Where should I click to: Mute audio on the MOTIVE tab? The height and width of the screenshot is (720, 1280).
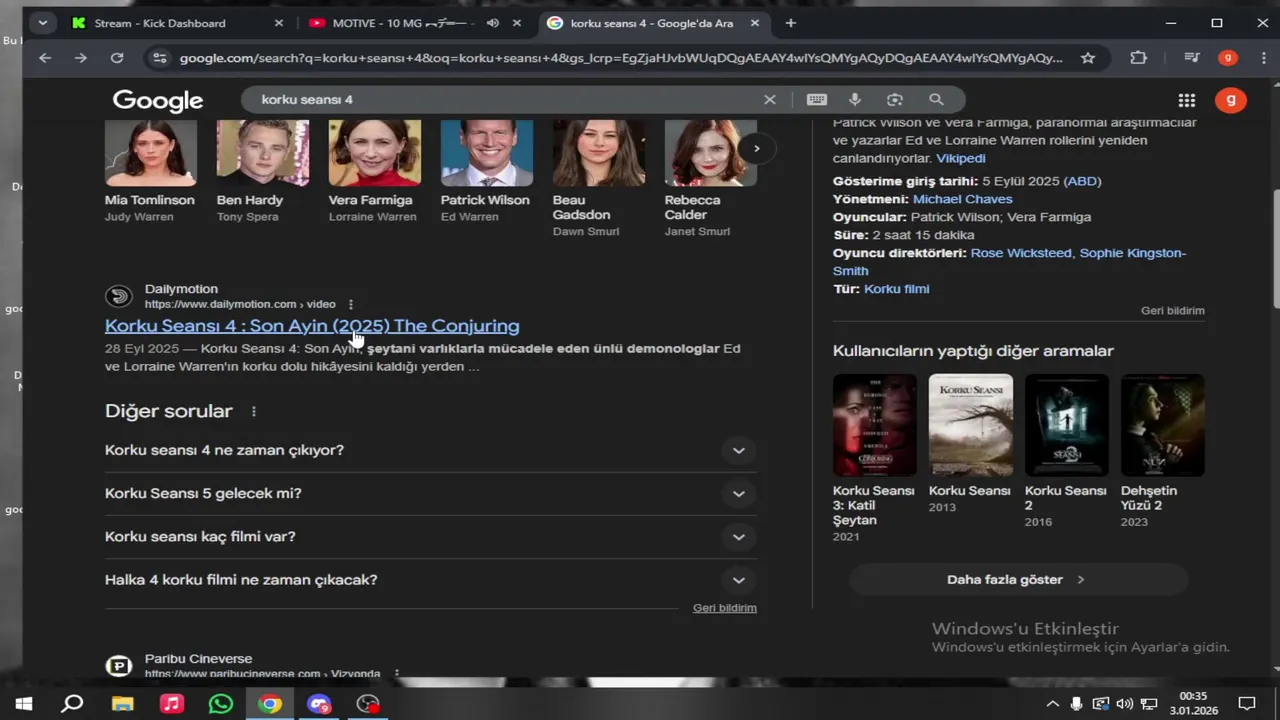click(493, 23)
